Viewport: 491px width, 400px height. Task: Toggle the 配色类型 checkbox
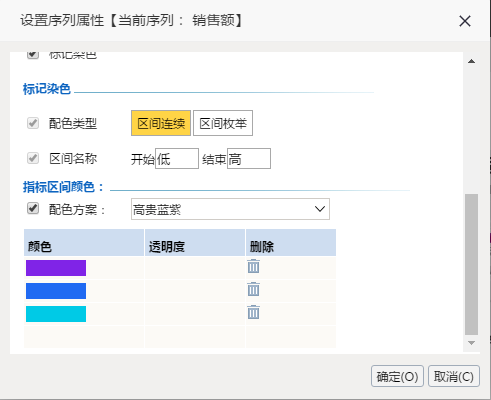click(33, 123)
